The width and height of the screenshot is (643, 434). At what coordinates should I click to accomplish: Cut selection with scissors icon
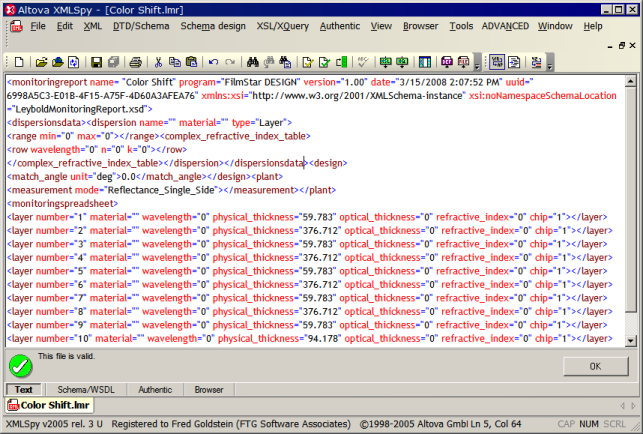pyautogui.click(x=158, y=62)
